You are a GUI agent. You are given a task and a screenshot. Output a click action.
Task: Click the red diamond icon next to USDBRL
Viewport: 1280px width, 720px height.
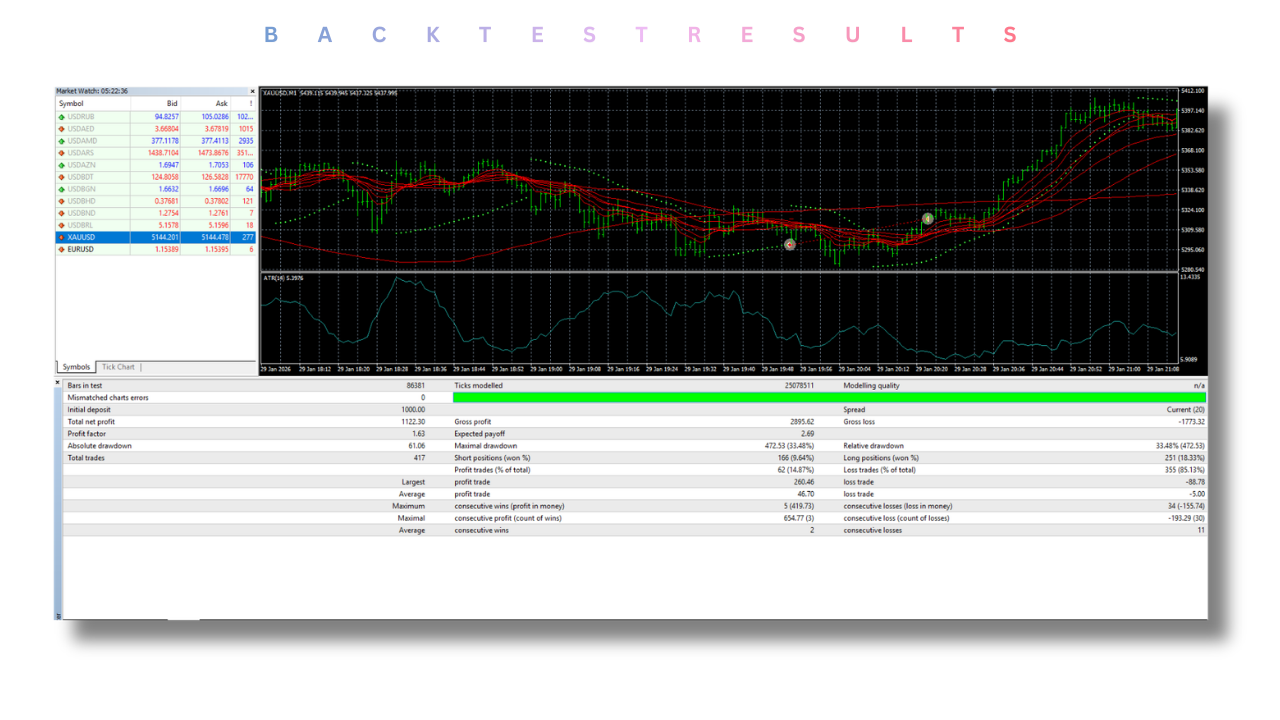click(x=62, y=225)
